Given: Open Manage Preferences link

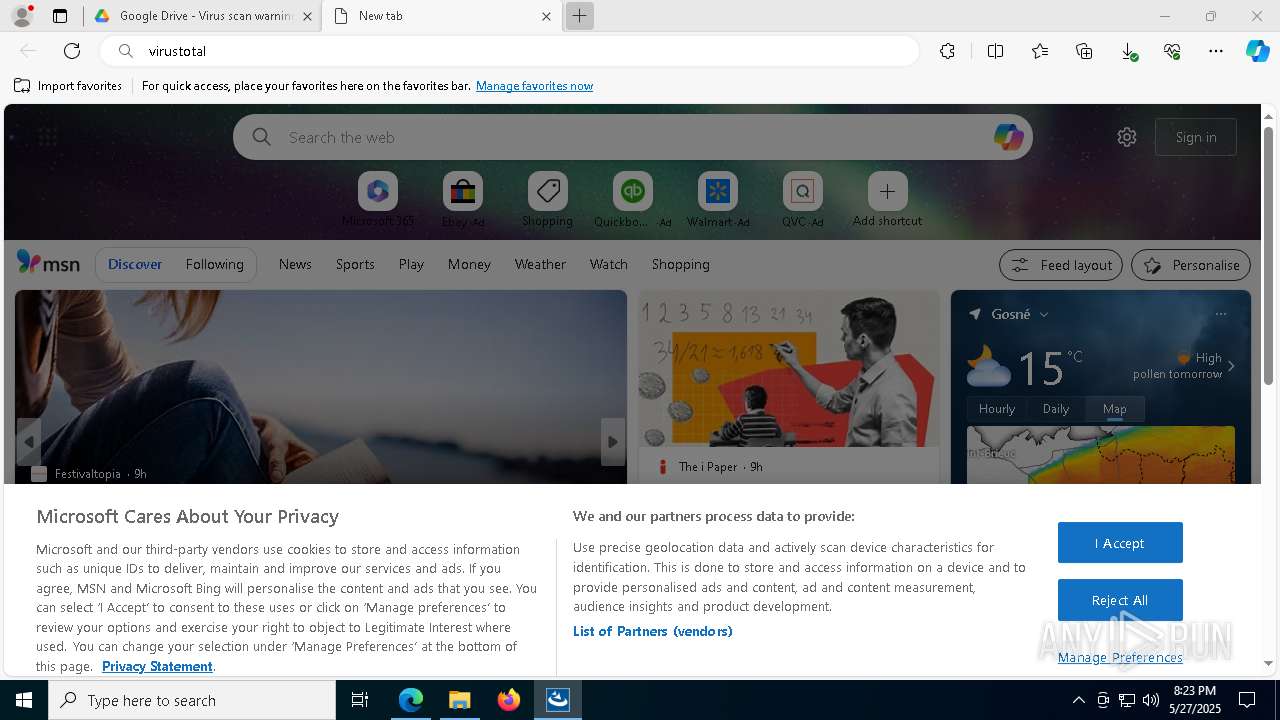Looking at the screenshot, I should coord(1120,657).
